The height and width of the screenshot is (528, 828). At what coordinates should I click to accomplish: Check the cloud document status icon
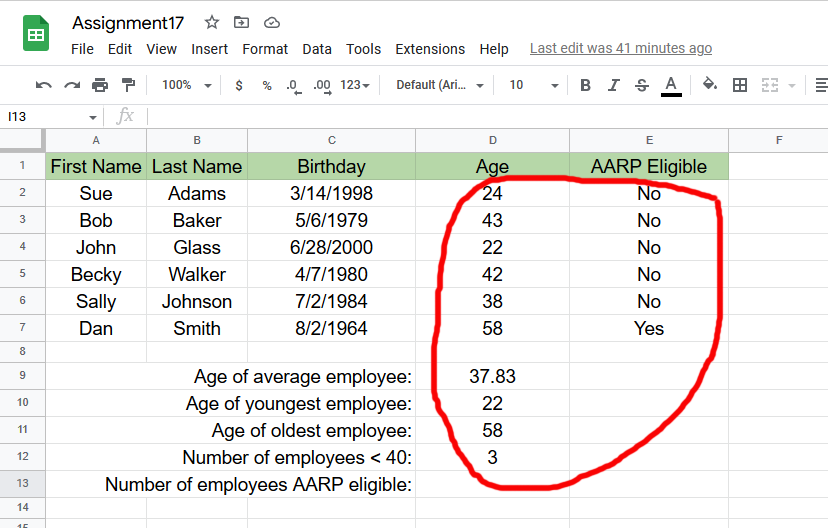pos(271,22)
